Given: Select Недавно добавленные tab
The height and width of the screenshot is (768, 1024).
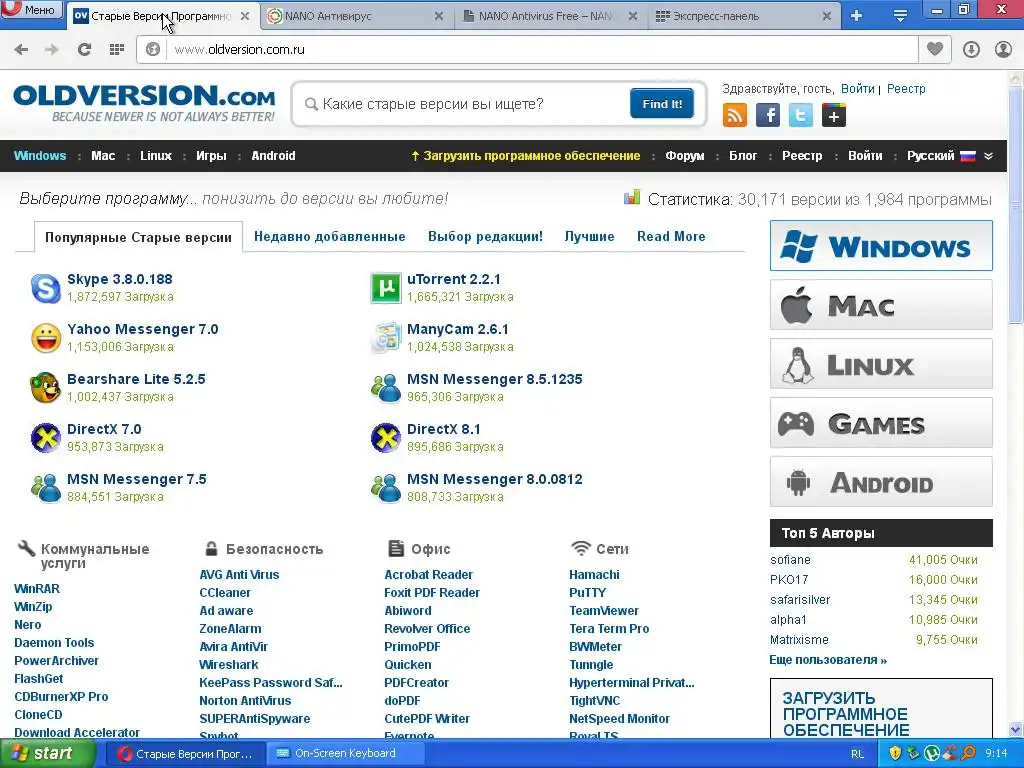Looking at the screenshot, I should click(330, 236).
